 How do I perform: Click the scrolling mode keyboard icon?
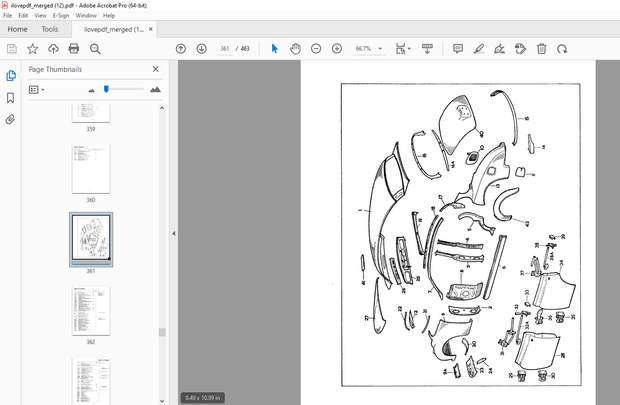(x=427, y=49)
